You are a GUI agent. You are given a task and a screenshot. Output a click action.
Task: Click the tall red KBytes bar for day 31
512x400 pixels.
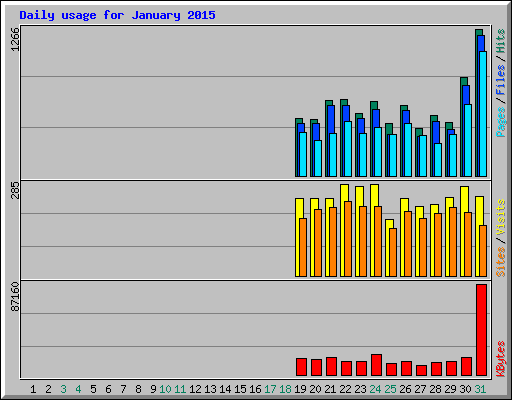click(x=481, y=330)
